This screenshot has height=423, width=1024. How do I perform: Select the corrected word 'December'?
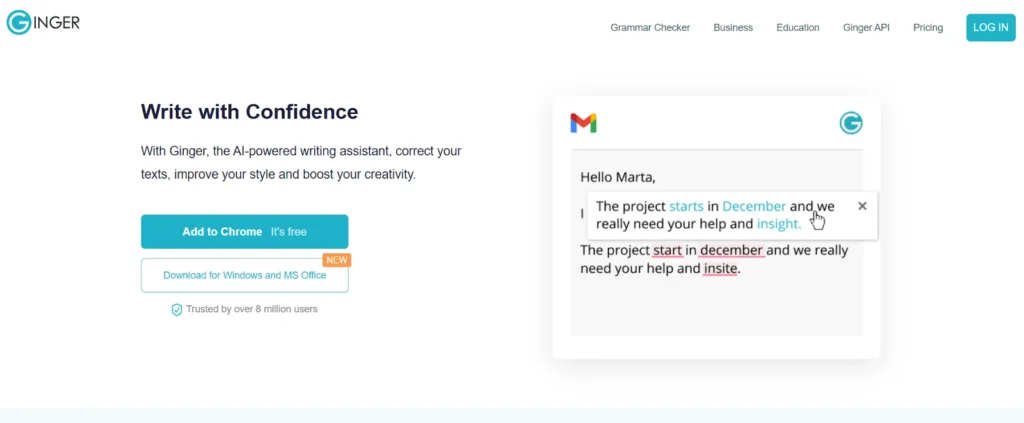pyautogui.click(x=754, y=207)
